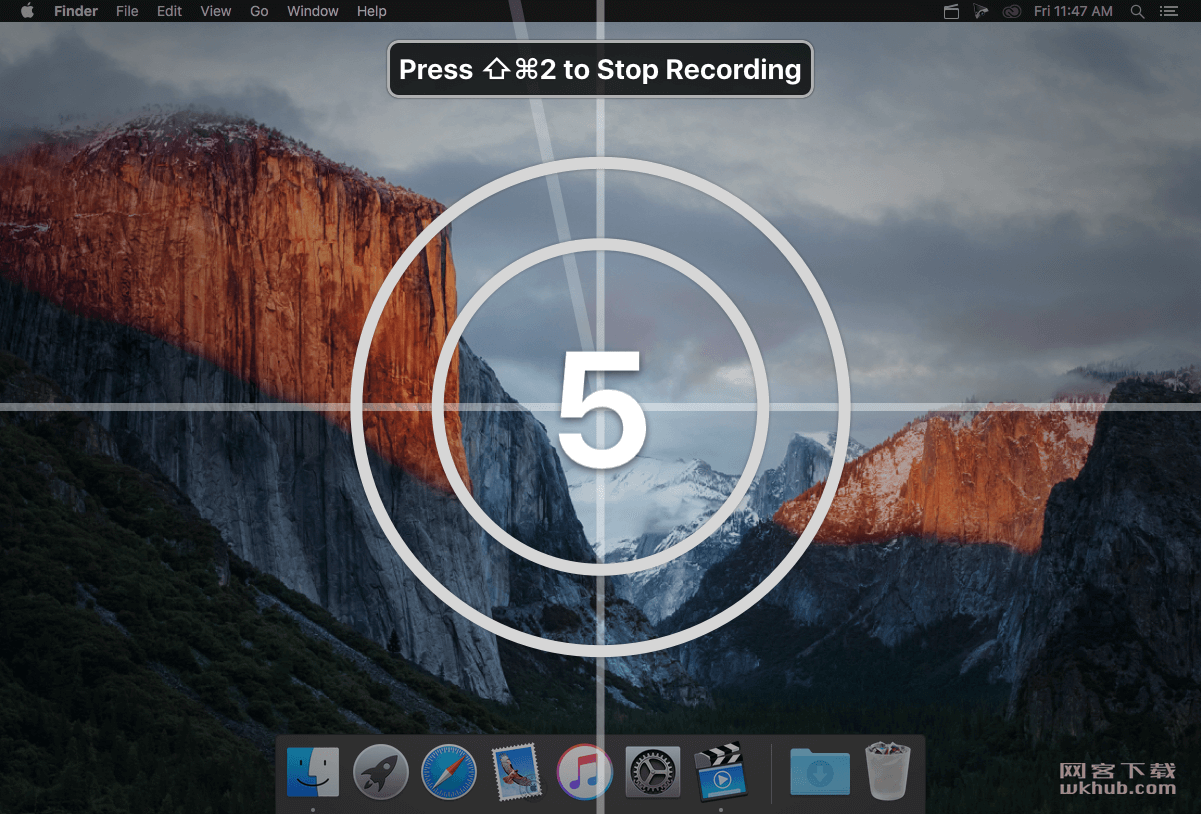Click the Stop Recording shortcut banner
1201x814 pixels.
(600, 69)
